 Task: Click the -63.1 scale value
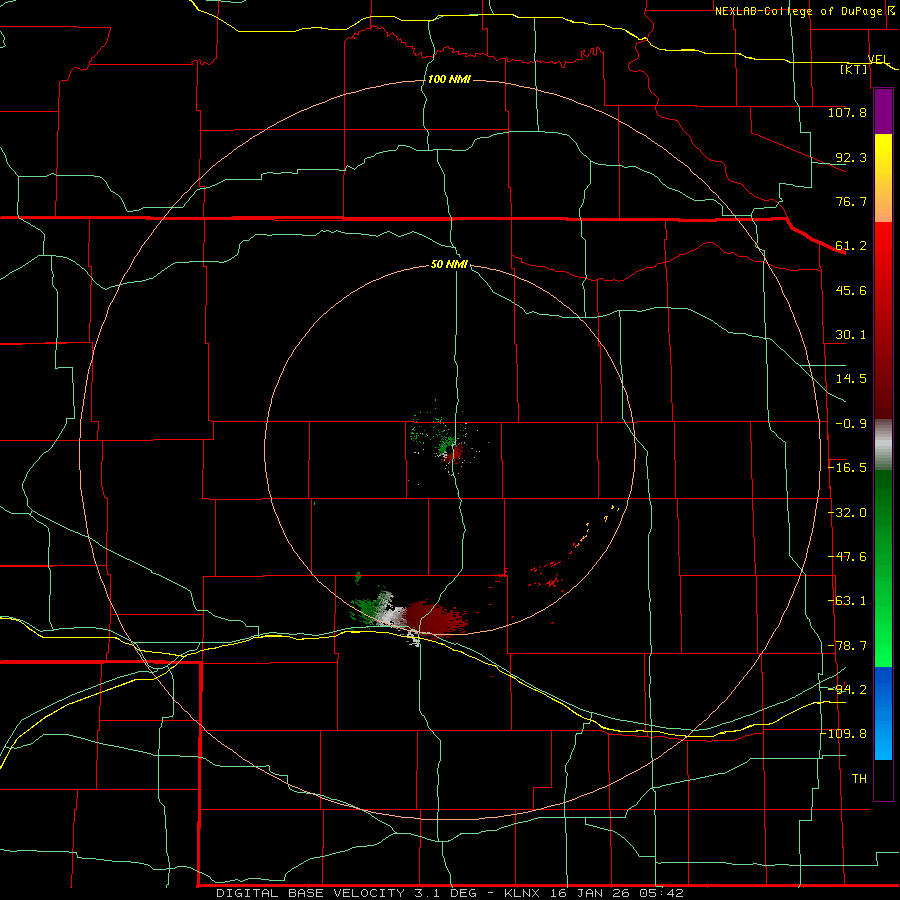[x=848, y=601]
